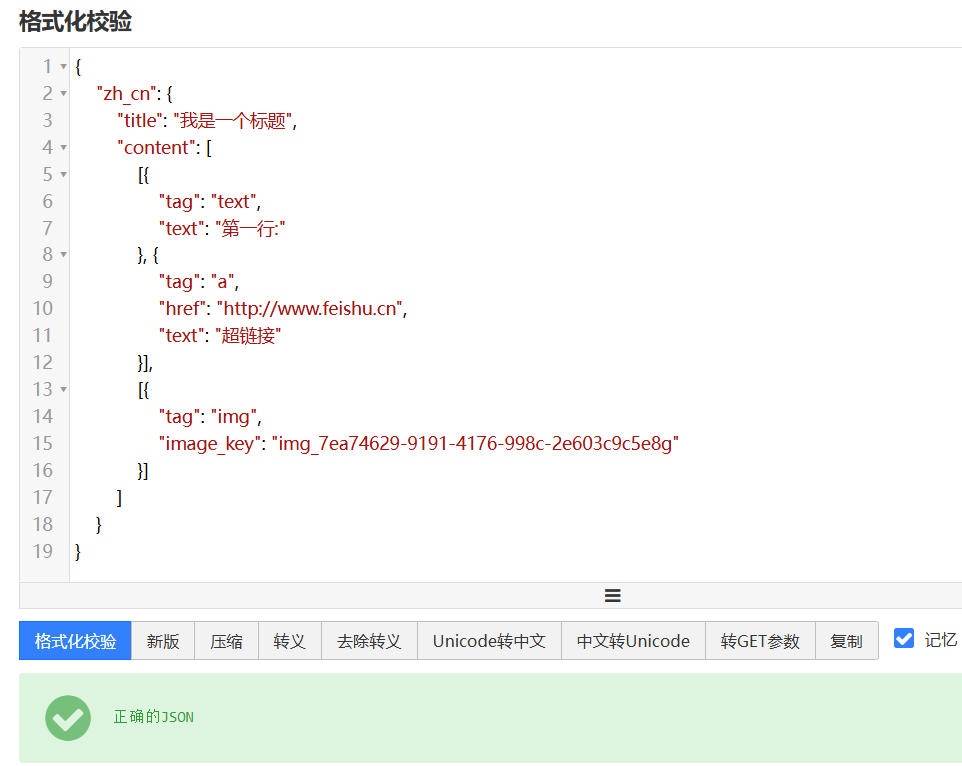Click Unicode转中文 conversion button

pyautogui.click(x=489, y=641)
